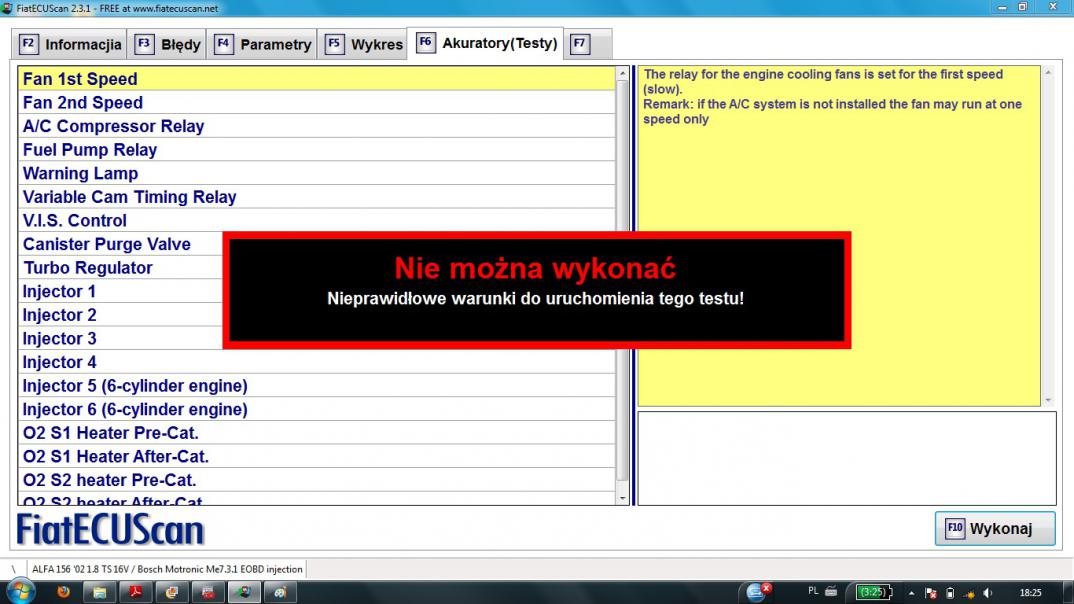The image size is (1074, 604).
Task: Select Fan 1st Speed test
Action: pyautogui.click(x=316, y=79)
